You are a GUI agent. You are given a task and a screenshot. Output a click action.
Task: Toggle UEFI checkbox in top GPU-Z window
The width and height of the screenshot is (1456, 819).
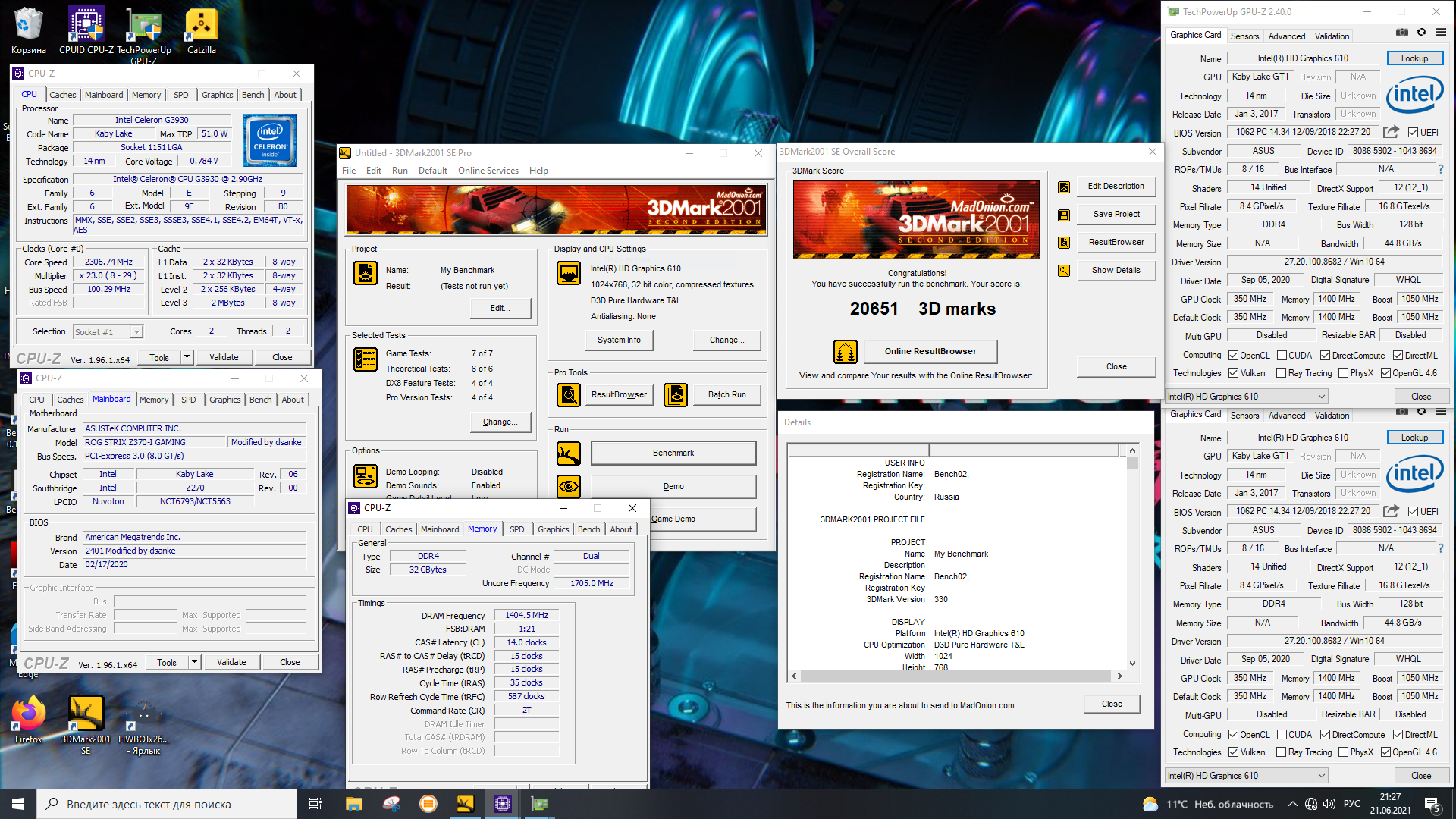[1413, 133]
